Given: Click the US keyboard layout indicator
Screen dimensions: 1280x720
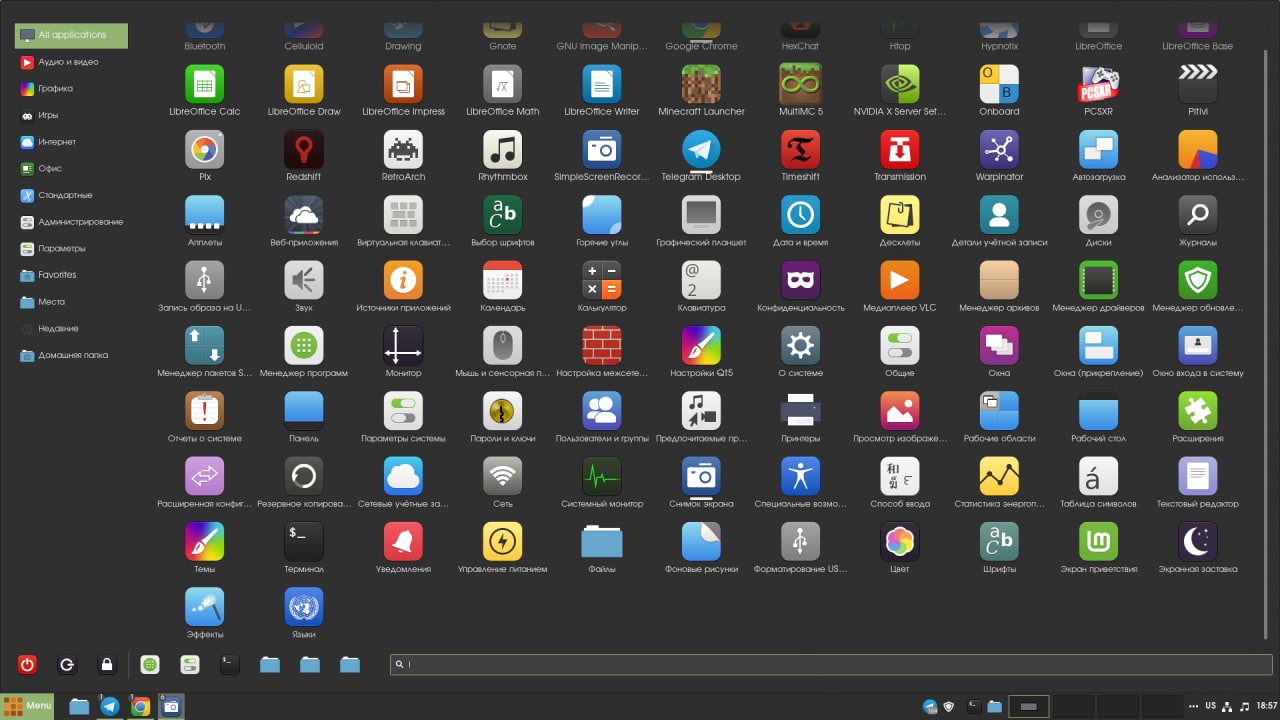Looking at the screenshot, I should (x=1210, y=706).
